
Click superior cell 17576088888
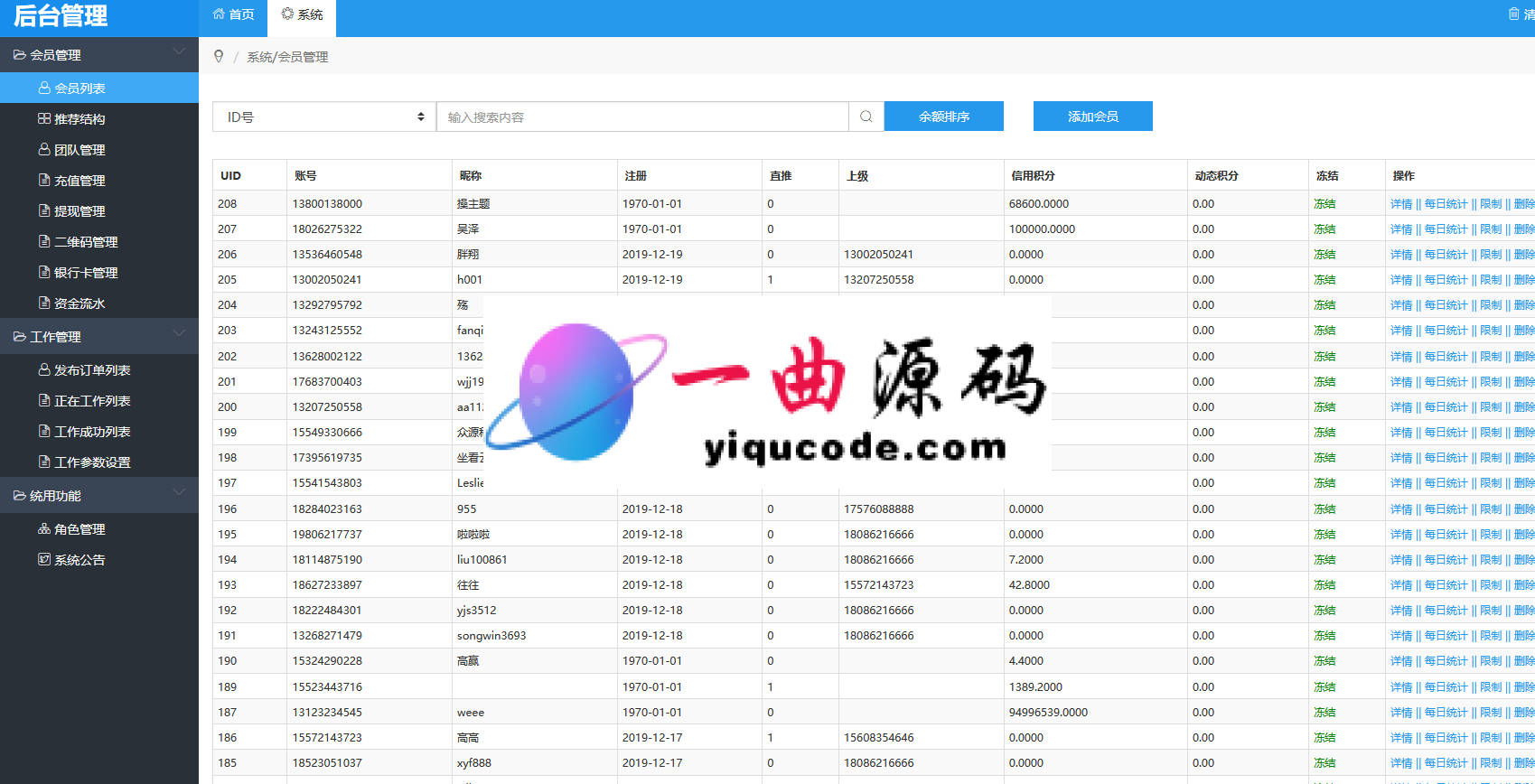pyautogui.click(x=879, y=509)
